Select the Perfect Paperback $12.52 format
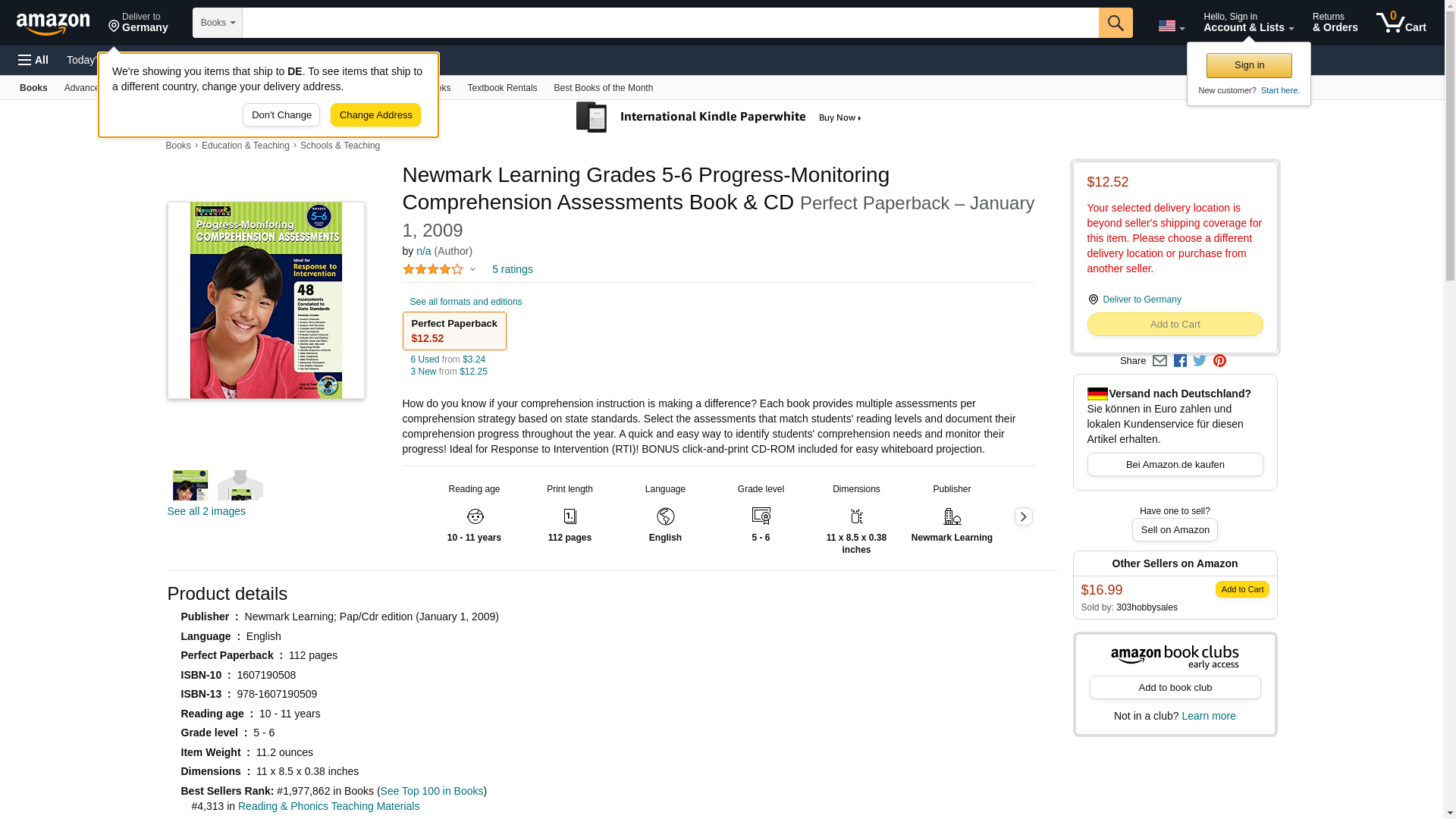The image size is (1456, 819). [453, 331]
